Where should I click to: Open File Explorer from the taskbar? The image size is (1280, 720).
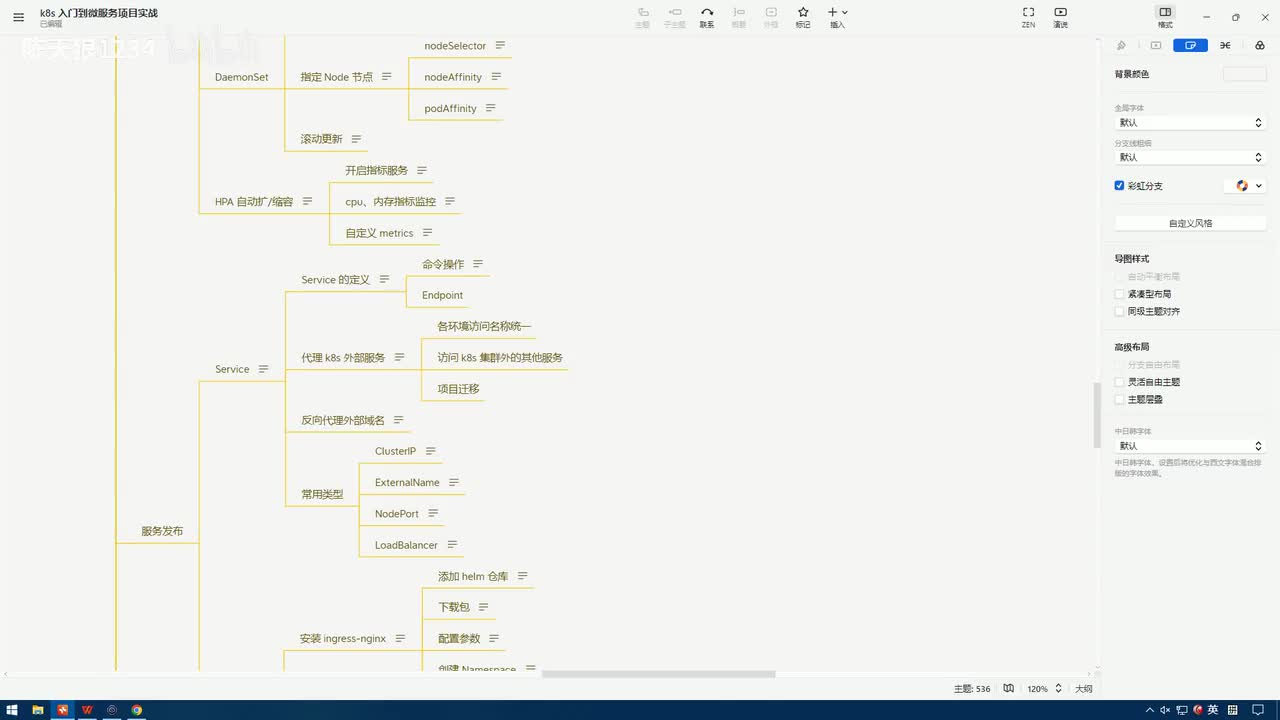37,710
